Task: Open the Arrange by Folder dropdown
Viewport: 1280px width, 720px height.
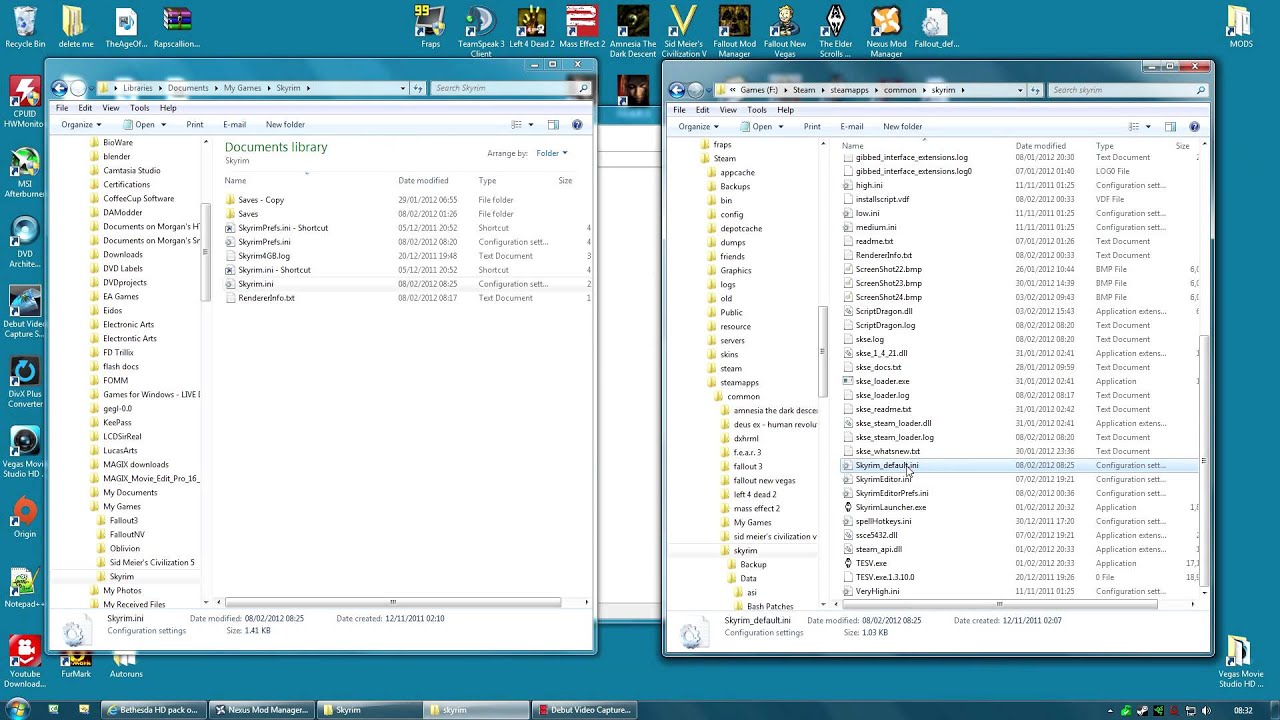Action: click(551, 153)
